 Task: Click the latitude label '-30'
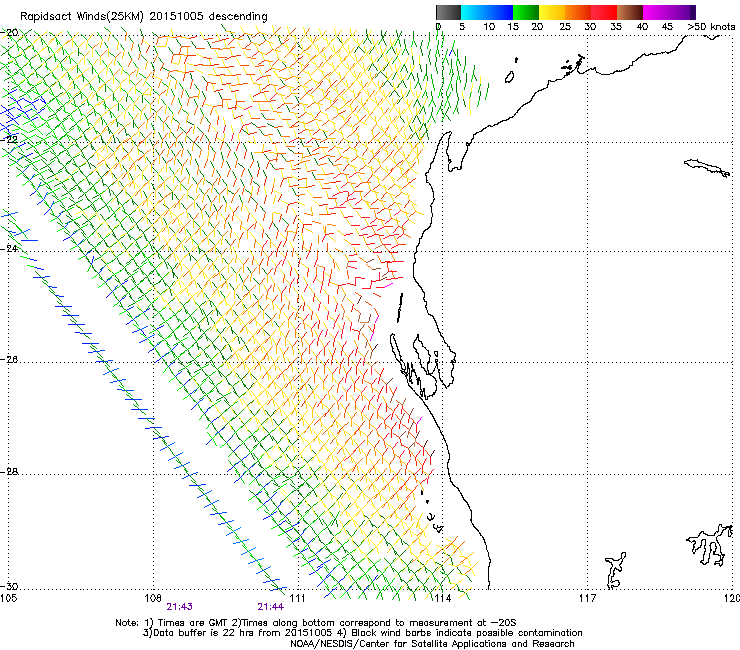coord(10,586)
